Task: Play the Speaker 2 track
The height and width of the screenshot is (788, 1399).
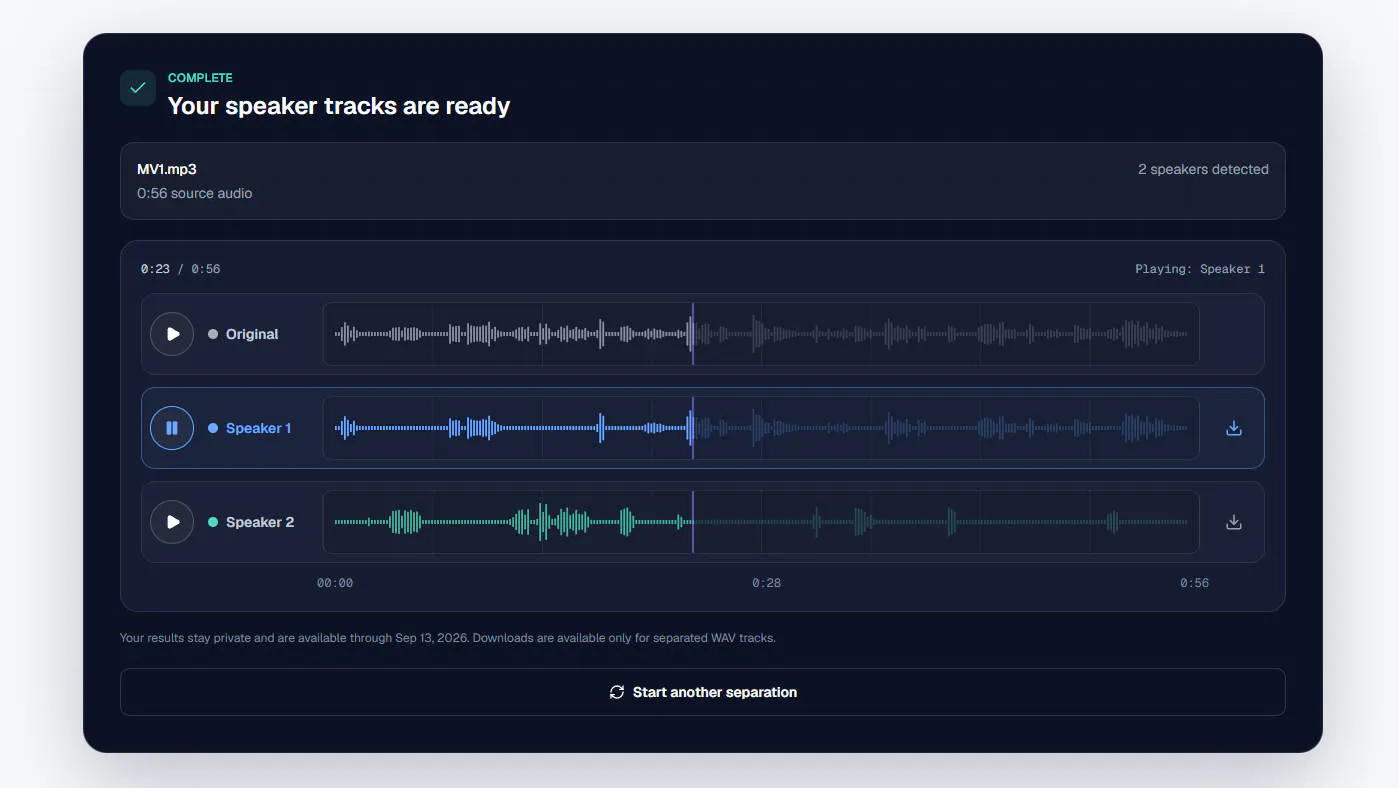Action: tap(172, 522)
